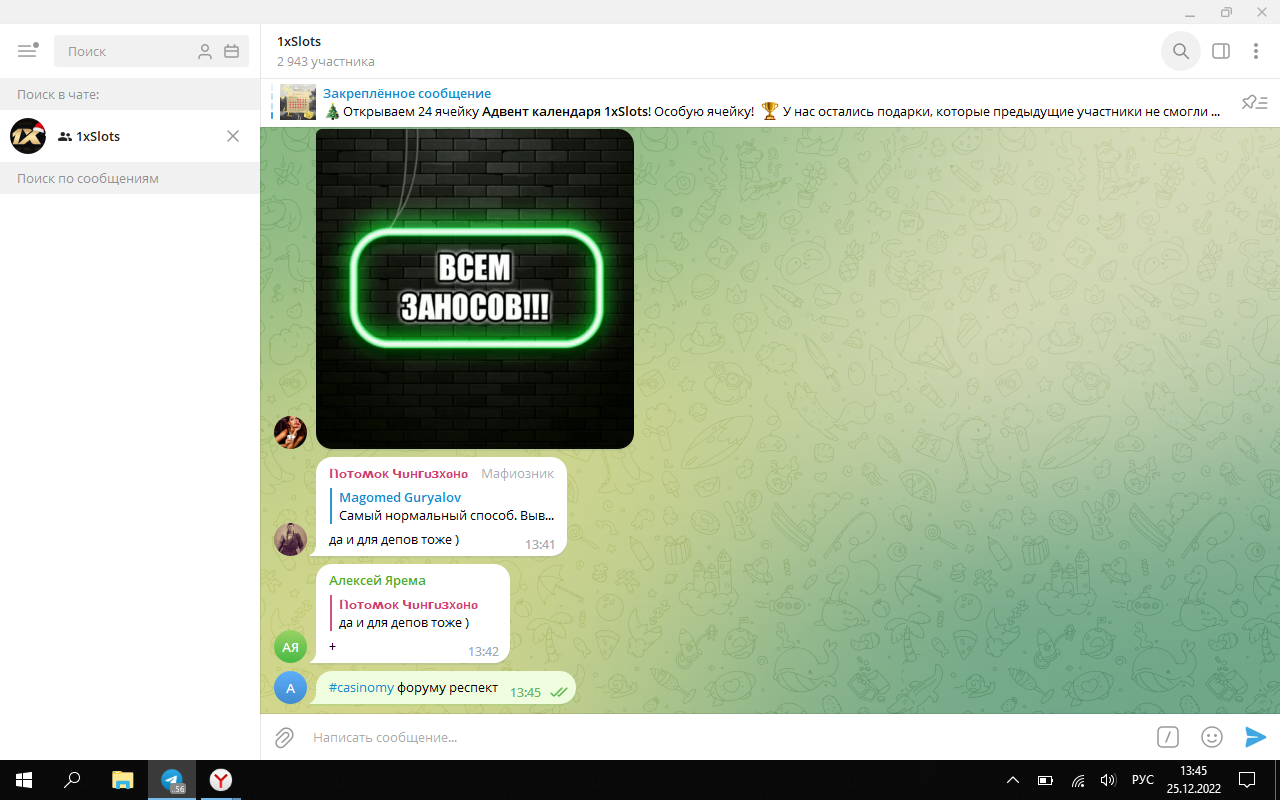
Task: Open the emoji picker smiley icon
Action: (x=1212, y=737)
